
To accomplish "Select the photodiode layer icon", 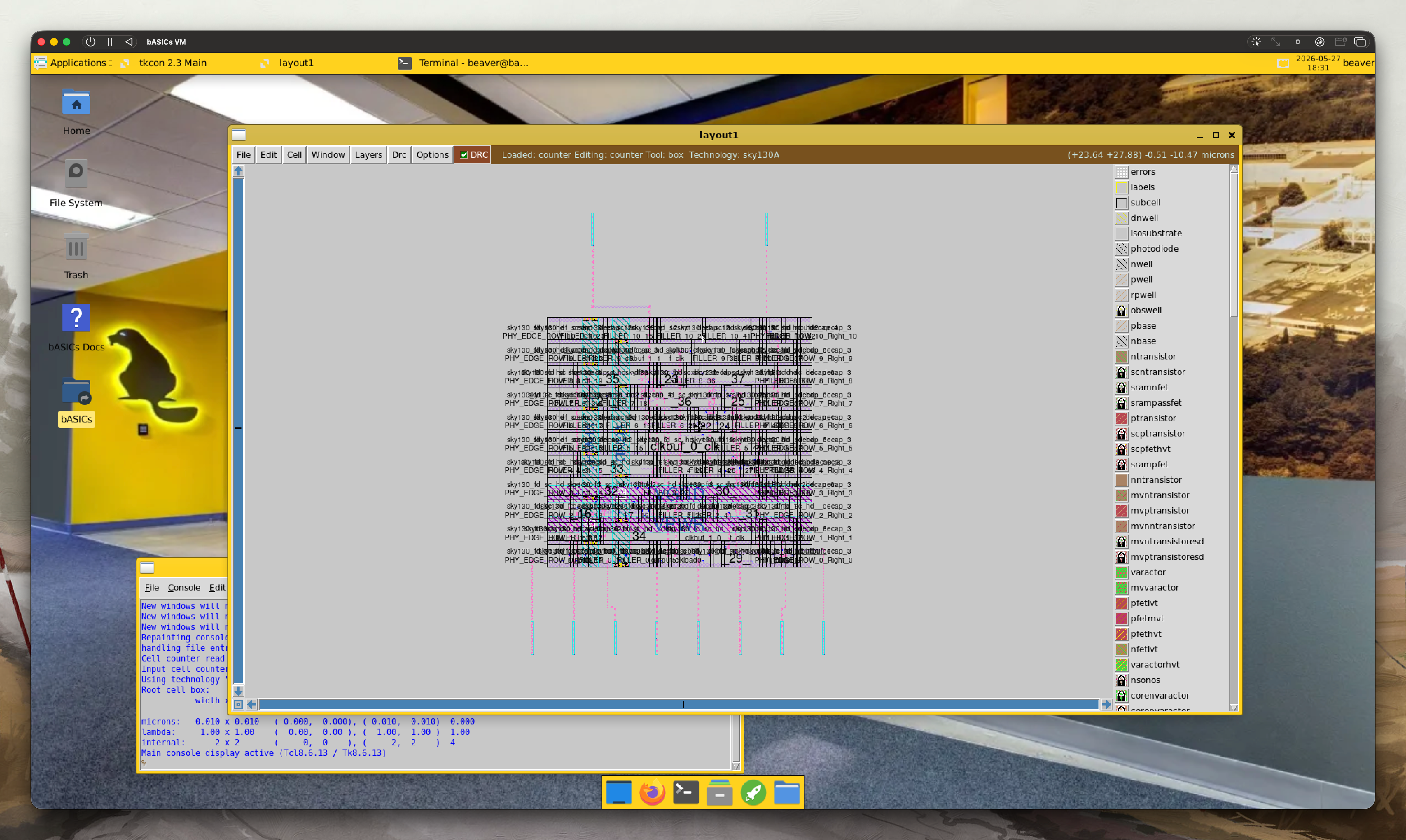I will [1121, 248].
